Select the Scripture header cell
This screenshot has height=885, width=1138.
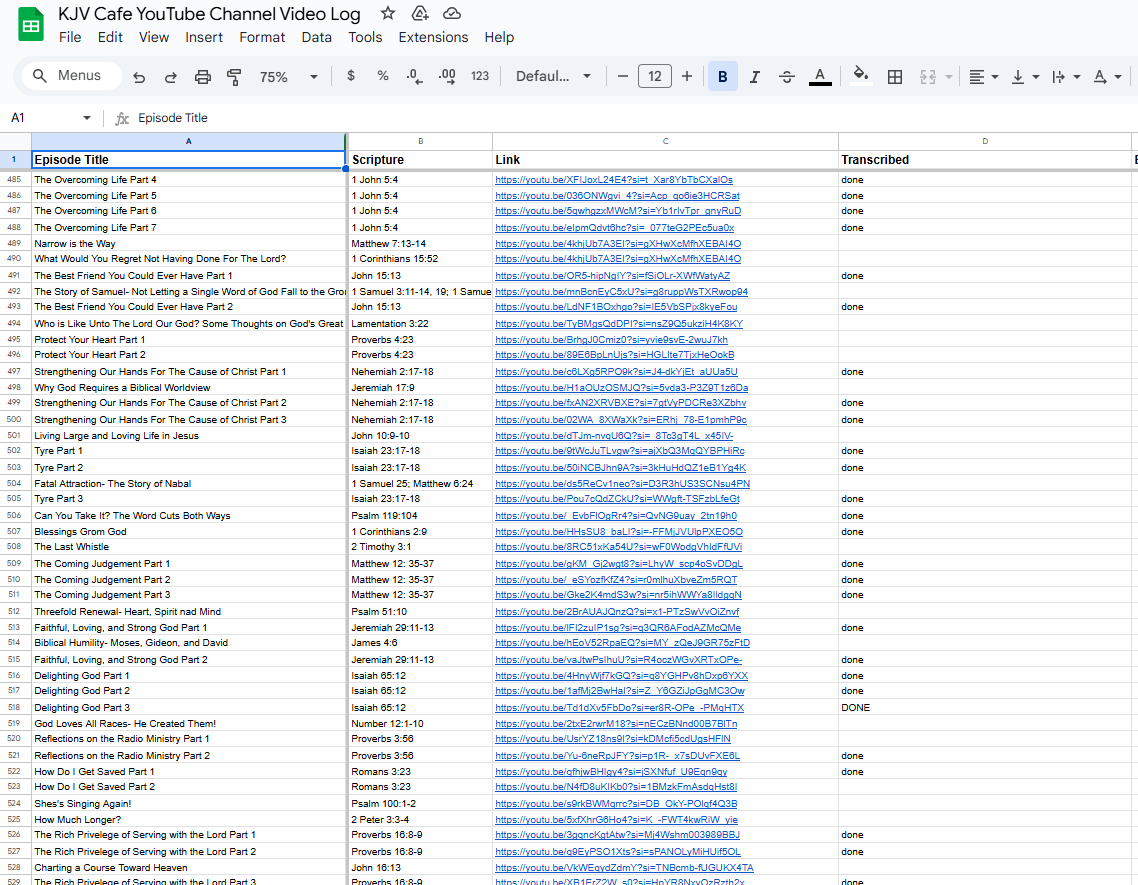point(420,160)
